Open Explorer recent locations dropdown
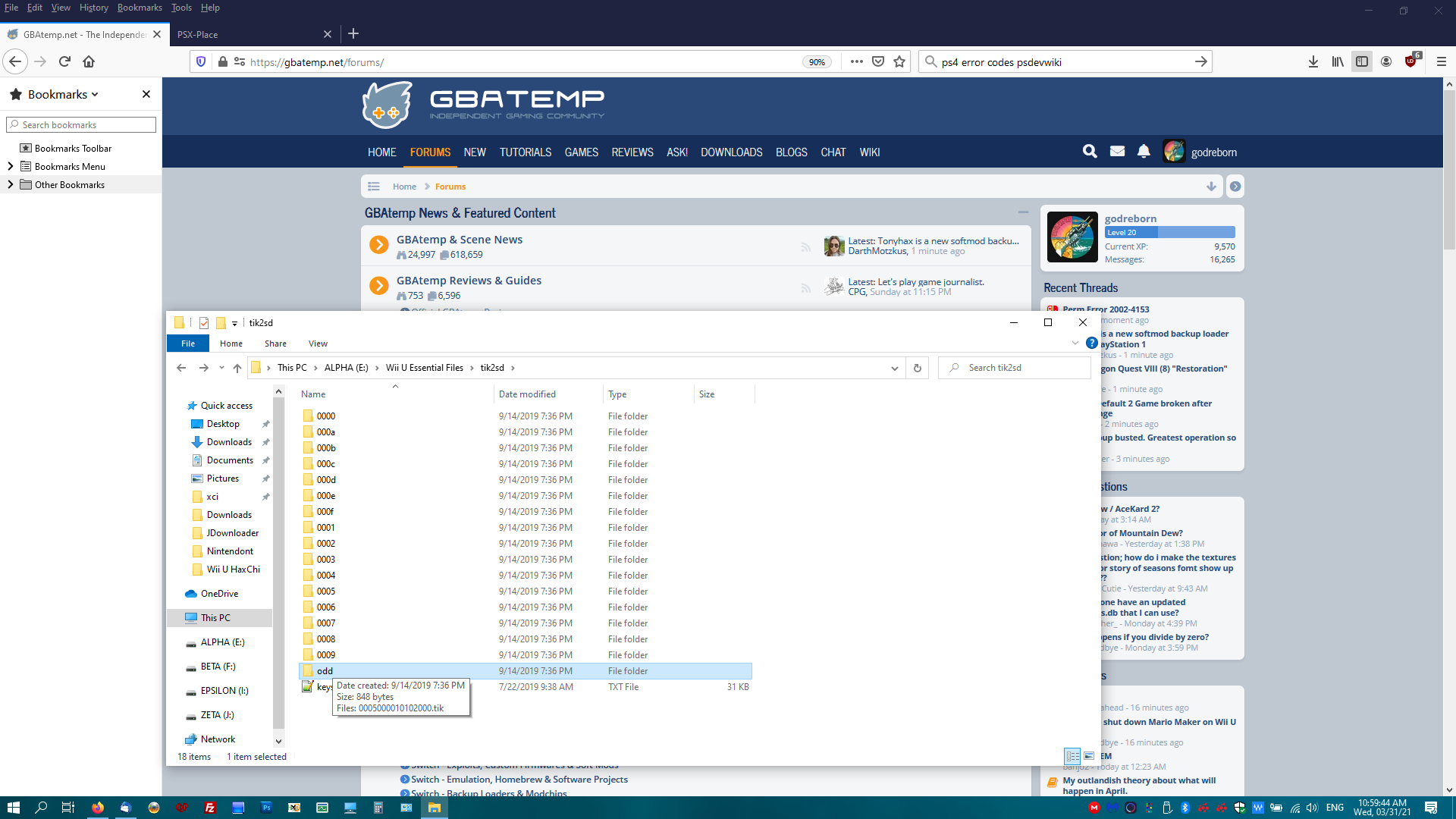This screenshot has height=819, width=1456. 221,368
